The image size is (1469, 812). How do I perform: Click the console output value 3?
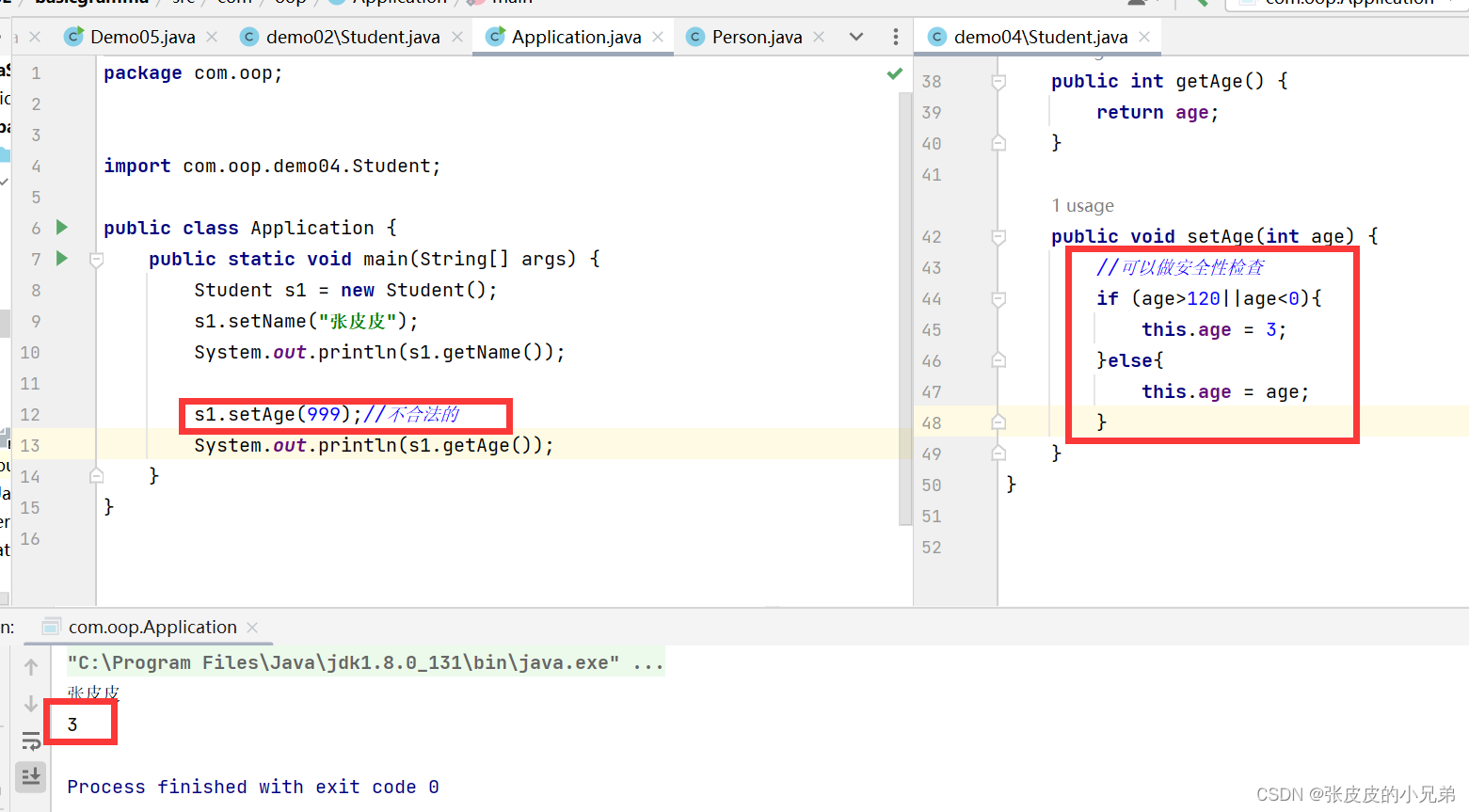(72, 724)
